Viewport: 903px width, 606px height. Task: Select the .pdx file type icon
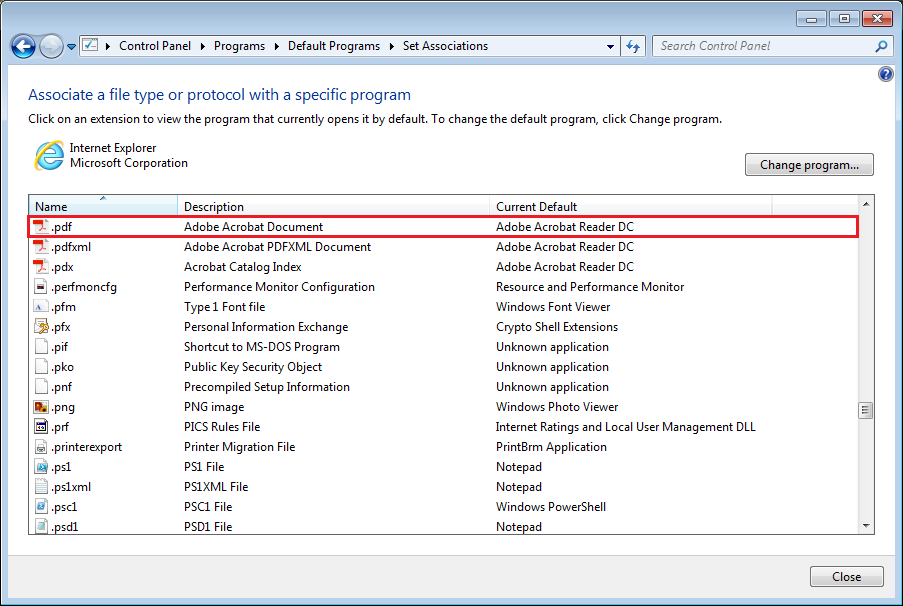[40, 267]
